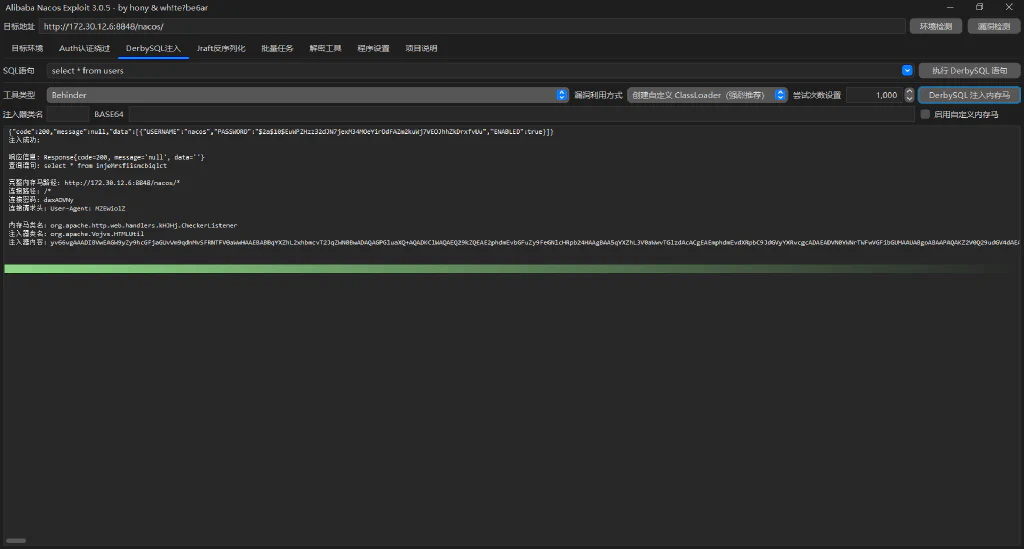Click the green progress bar
Screen dimensions: 1024x549
[511, 269]
